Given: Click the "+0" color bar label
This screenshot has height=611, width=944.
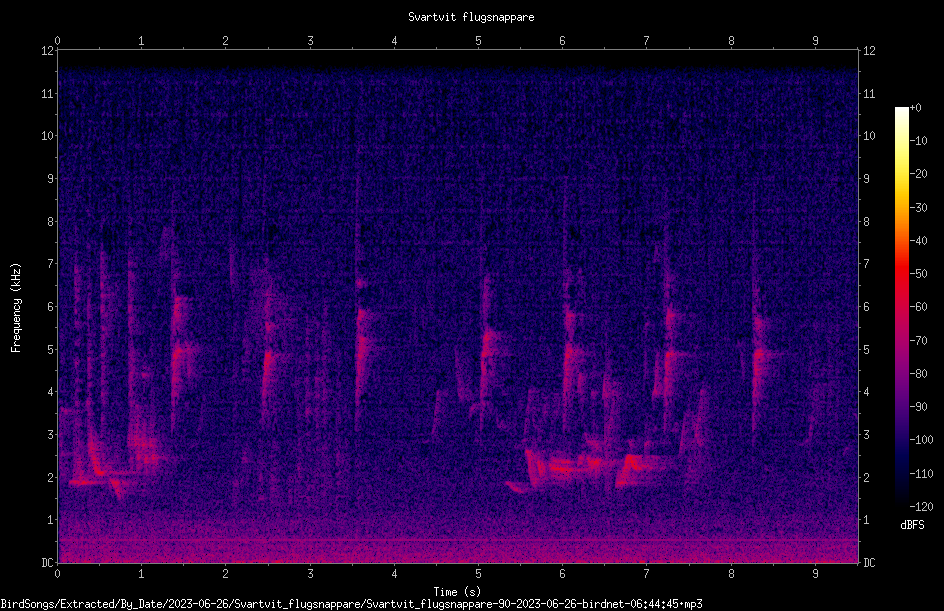Looking at the screenshot, I should (x=915, y=108).
